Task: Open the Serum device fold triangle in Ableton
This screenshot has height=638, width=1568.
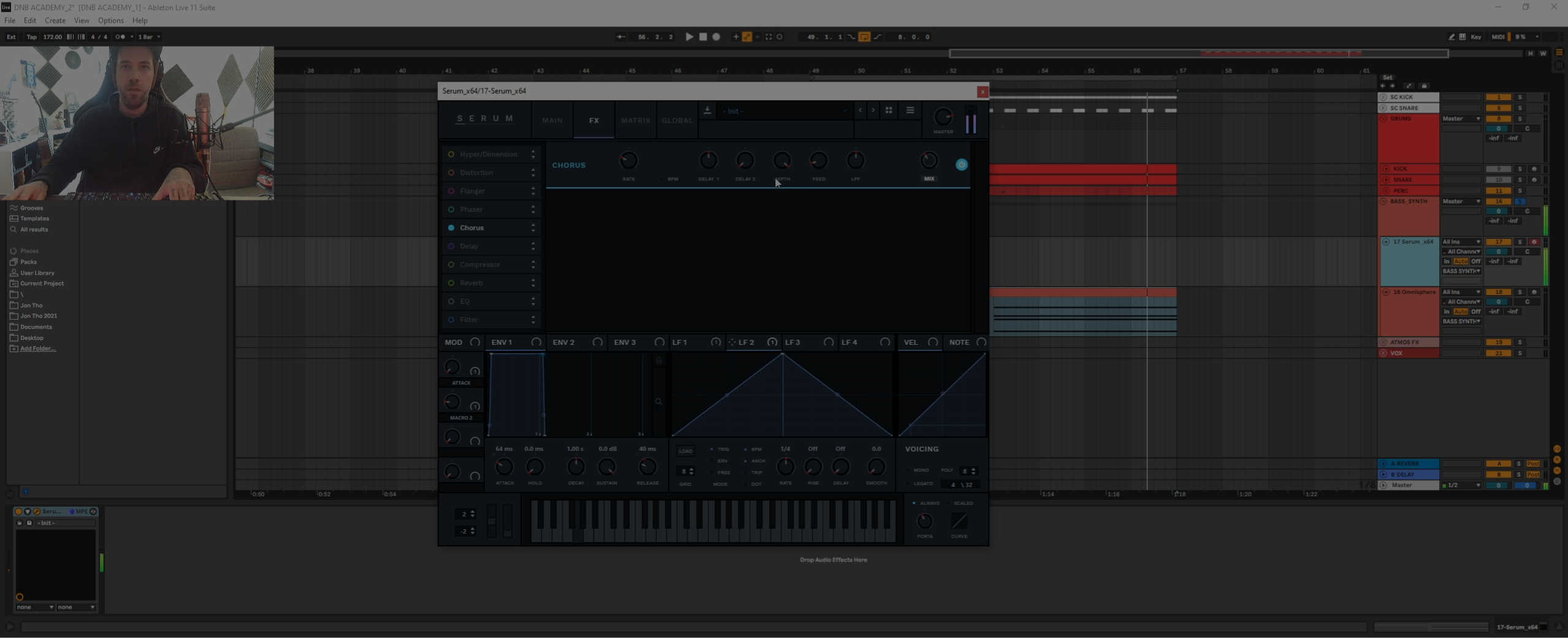Action: 27,511
